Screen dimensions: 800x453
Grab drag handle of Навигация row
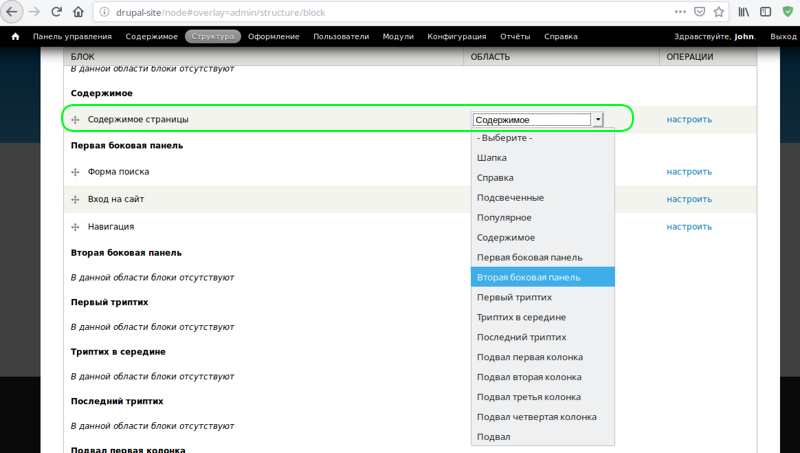[x=76, y=227]
